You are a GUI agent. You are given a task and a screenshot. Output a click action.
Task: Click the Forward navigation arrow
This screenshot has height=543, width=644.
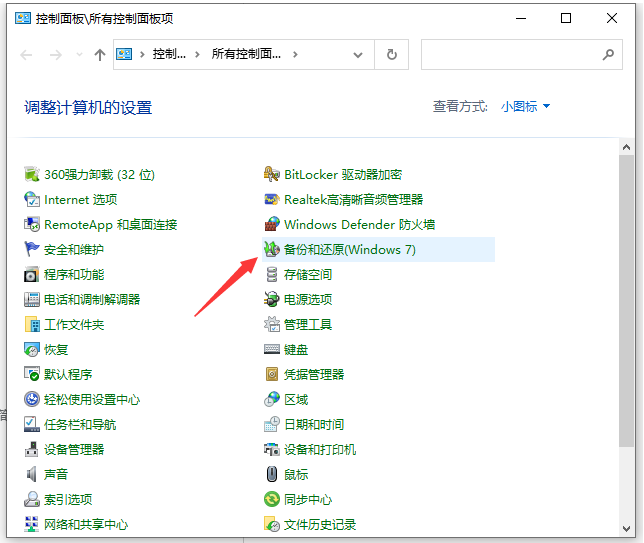pyautogui.click(x=55, y=55)
